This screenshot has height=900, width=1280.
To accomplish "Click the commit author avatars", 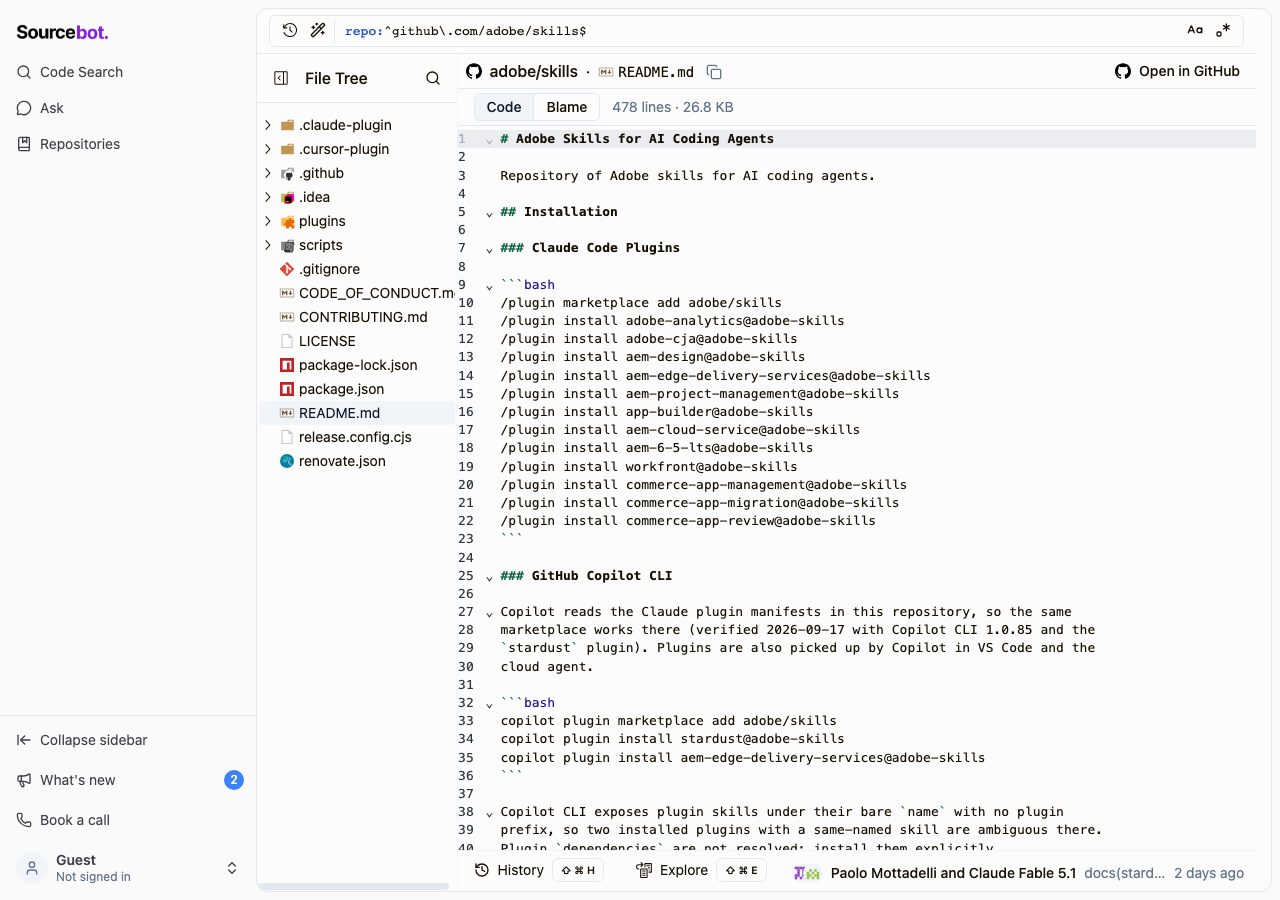I will point(807,873).
